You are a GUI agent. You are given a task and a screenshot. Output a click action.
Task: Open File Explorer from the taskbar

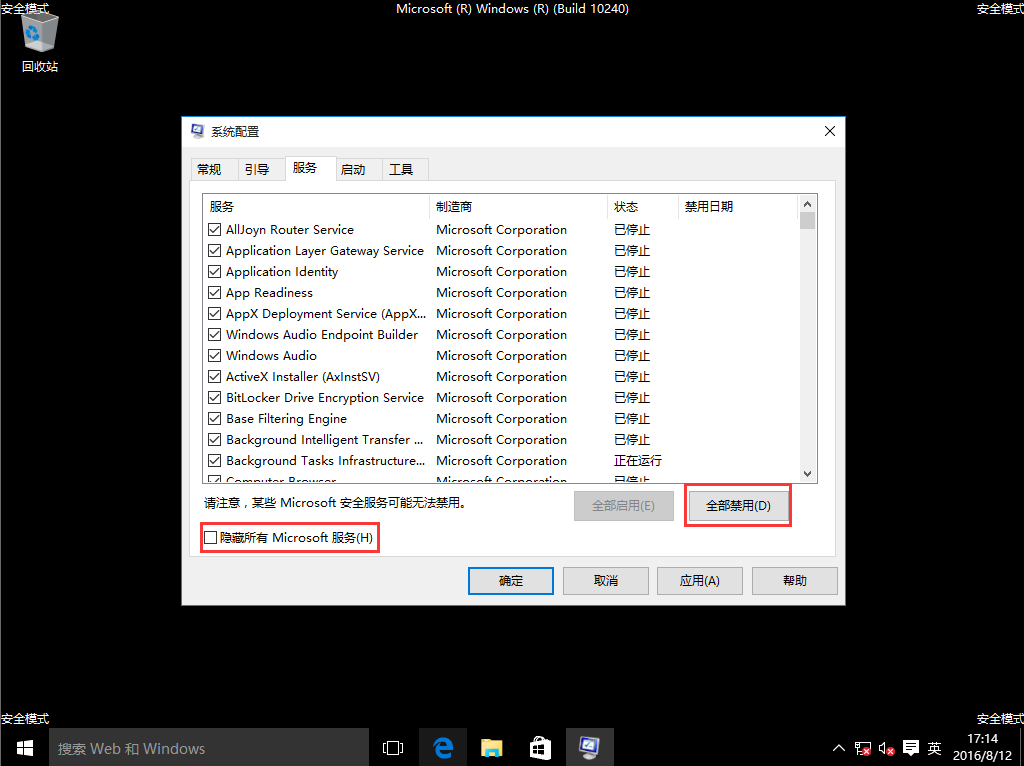tap(491, 748)
